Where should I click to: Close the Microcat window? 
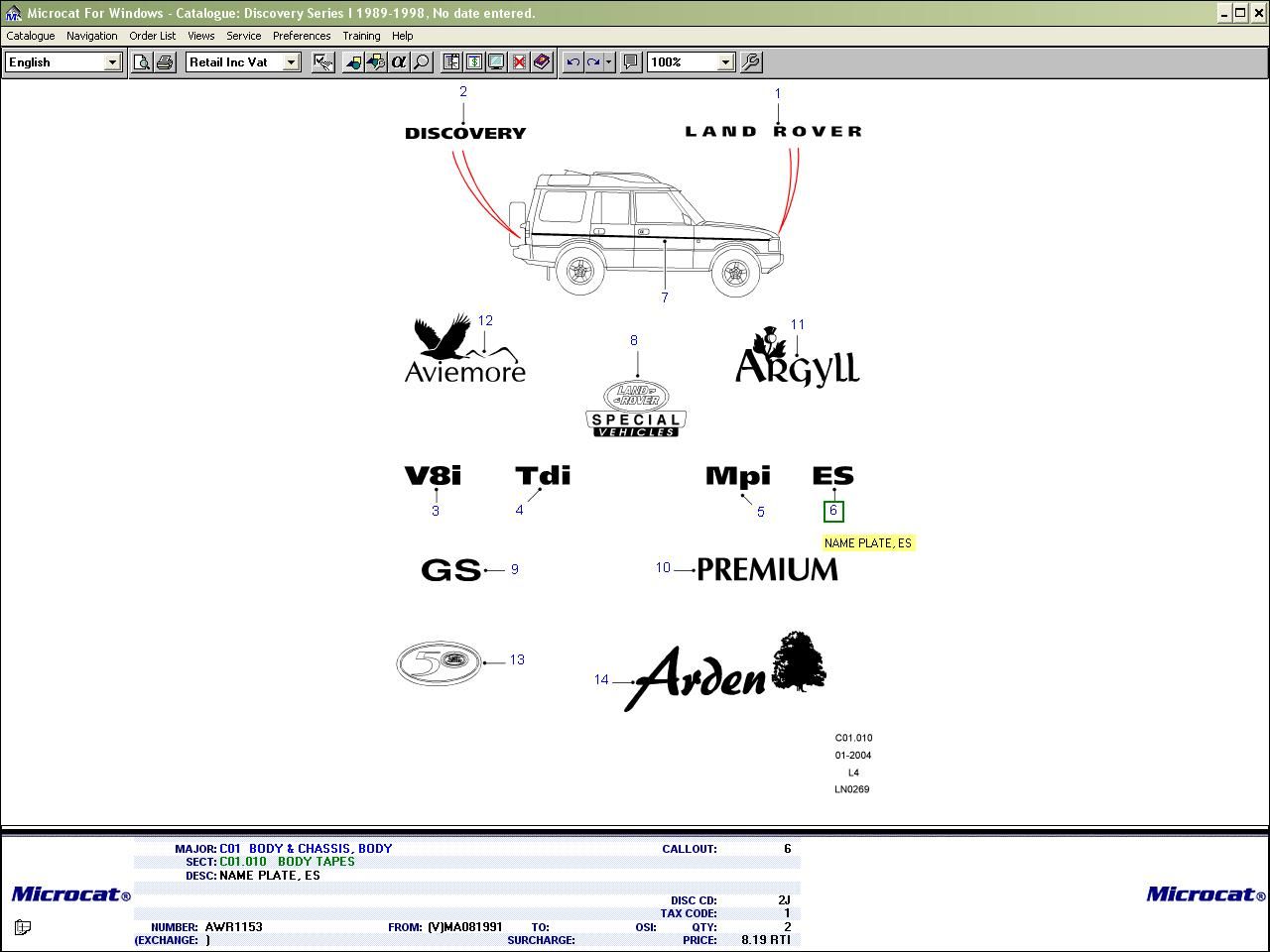point(1257,13)
